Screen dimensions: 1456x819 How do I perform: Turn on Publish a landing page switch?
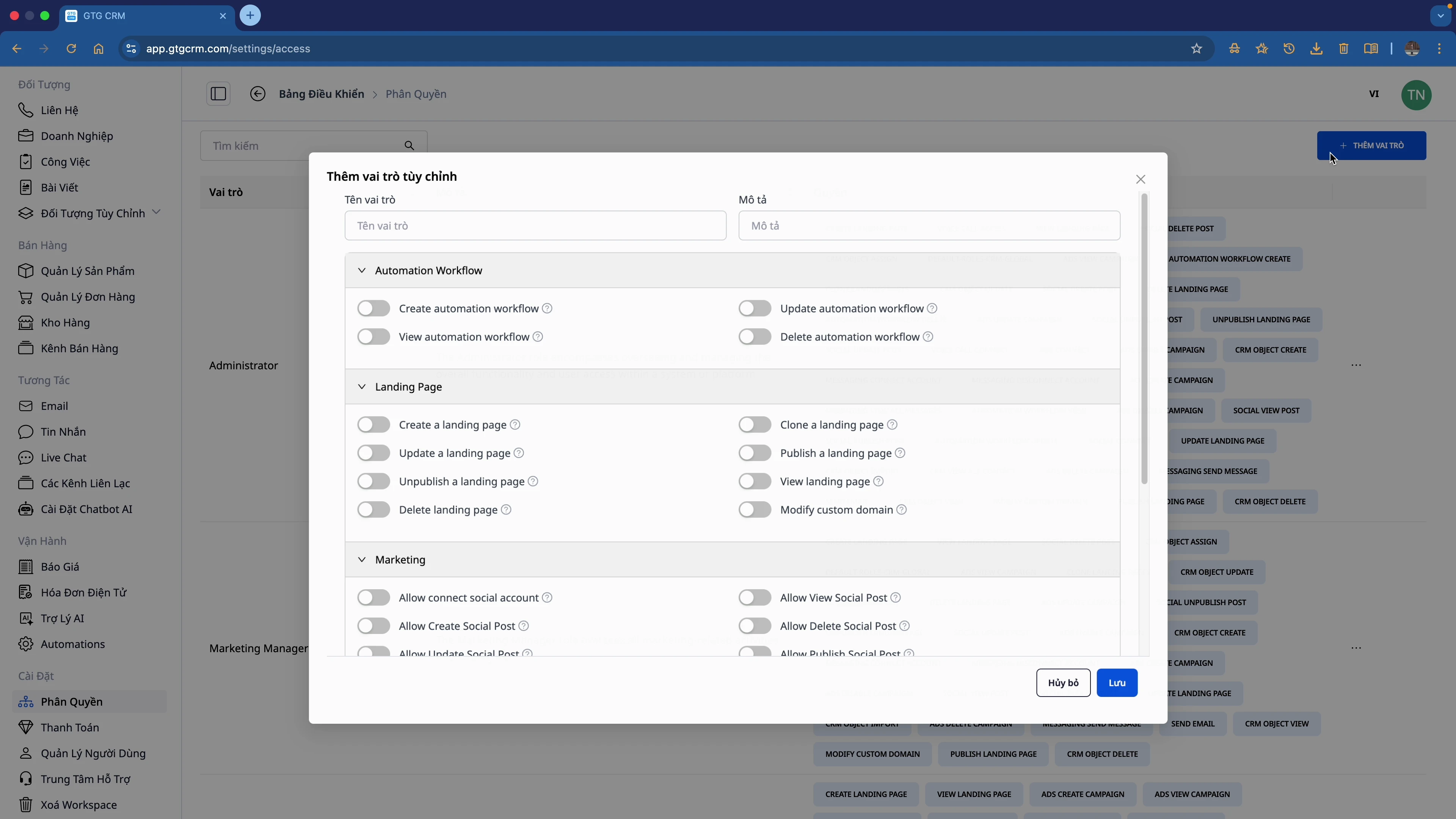755,453
